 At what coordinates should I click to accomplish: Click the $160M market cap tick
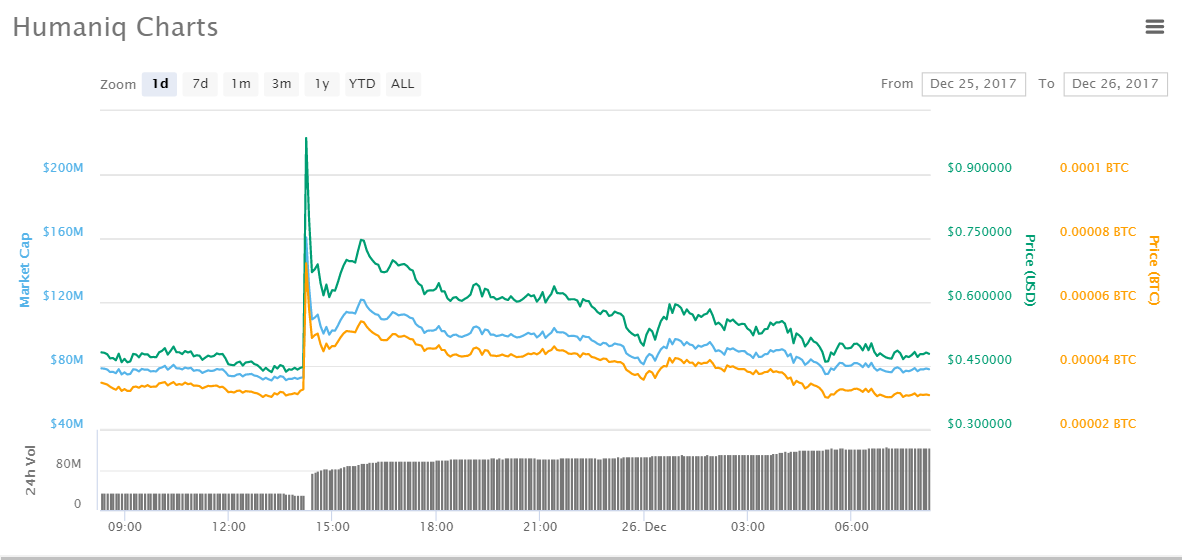[x=63, y=231]
